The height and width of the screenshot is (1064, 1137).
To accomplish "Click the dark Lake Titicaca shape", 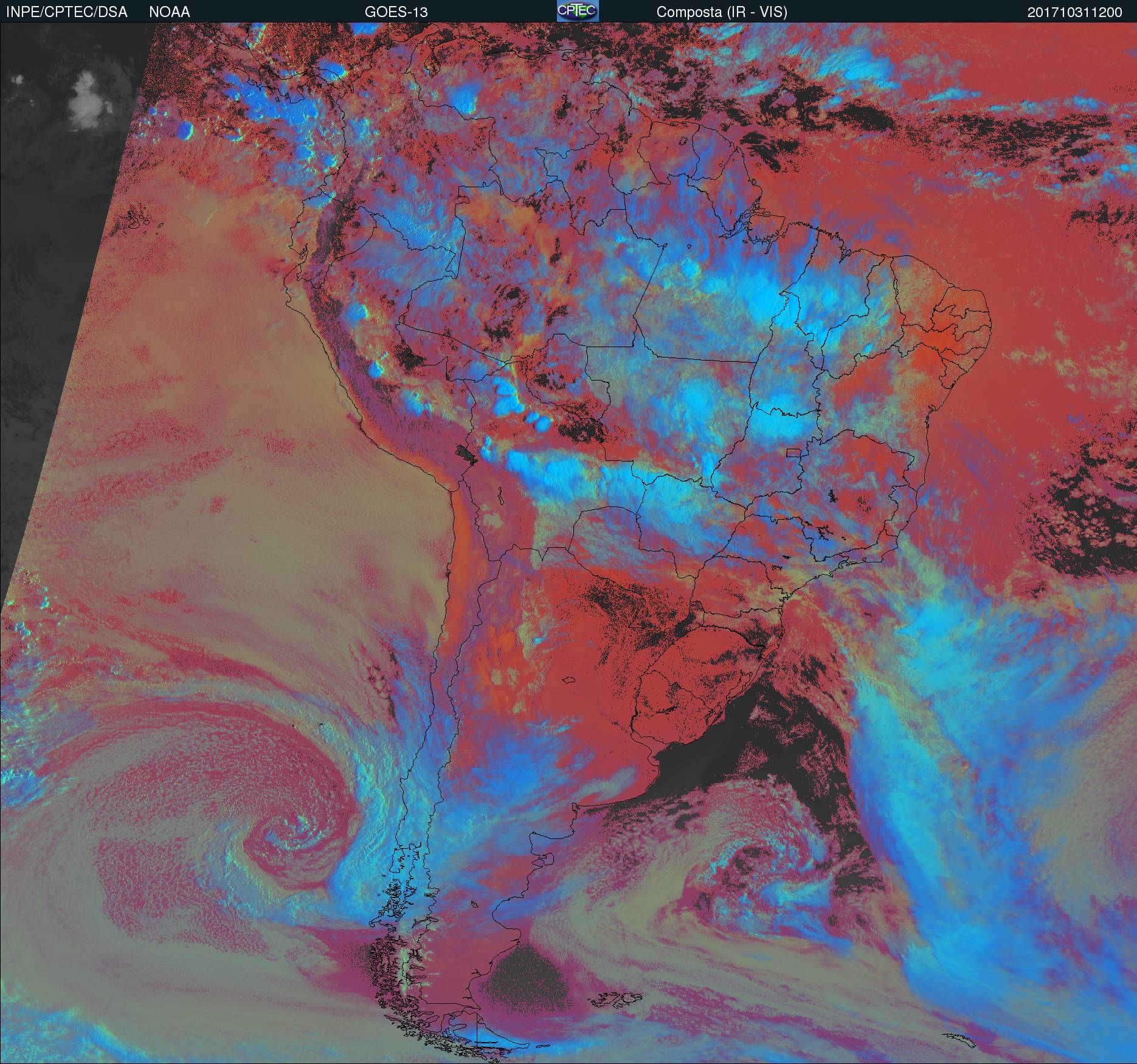I will click(x=465, y=452).
